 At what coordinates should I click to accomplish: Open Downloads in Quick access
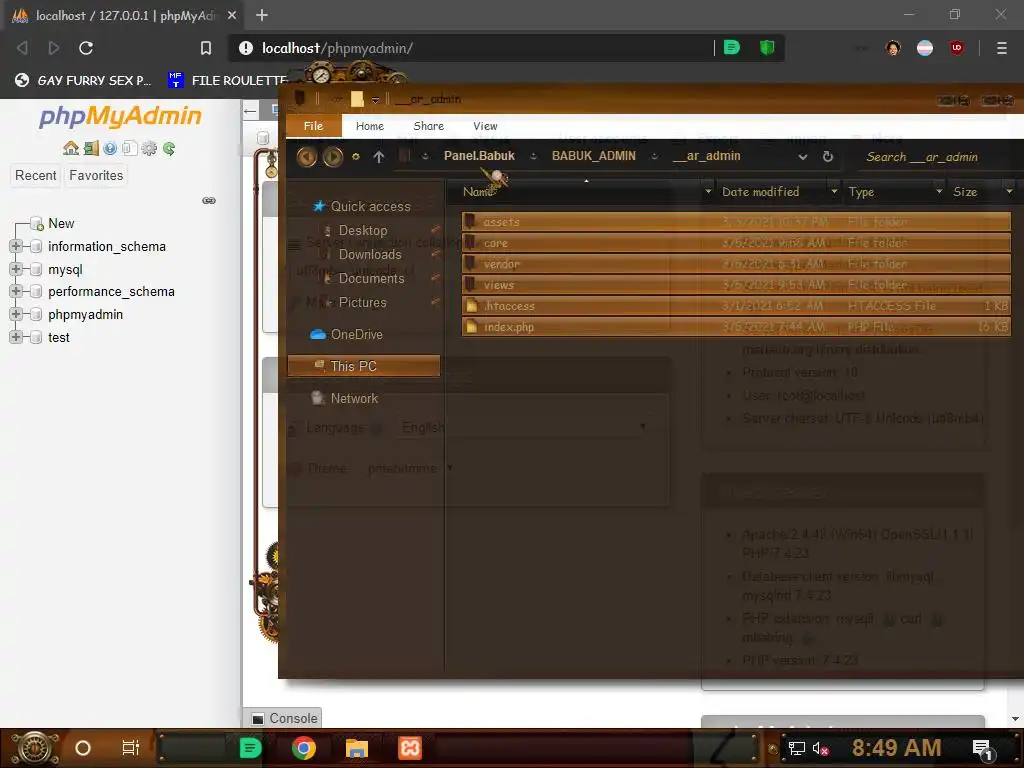[x=370, y=255]
